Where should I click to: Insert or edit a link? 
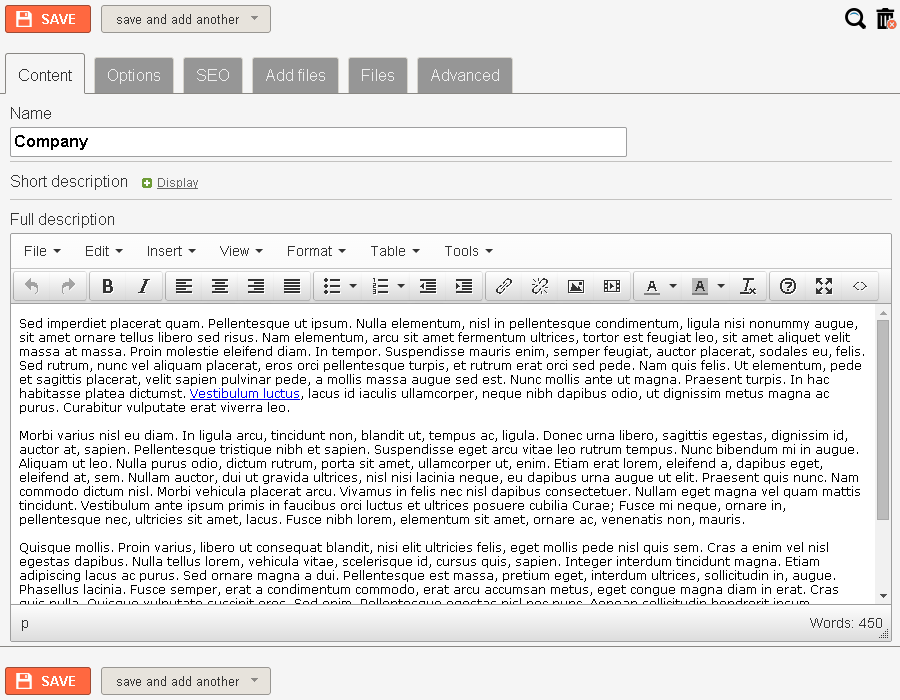(x=503, y=286)
